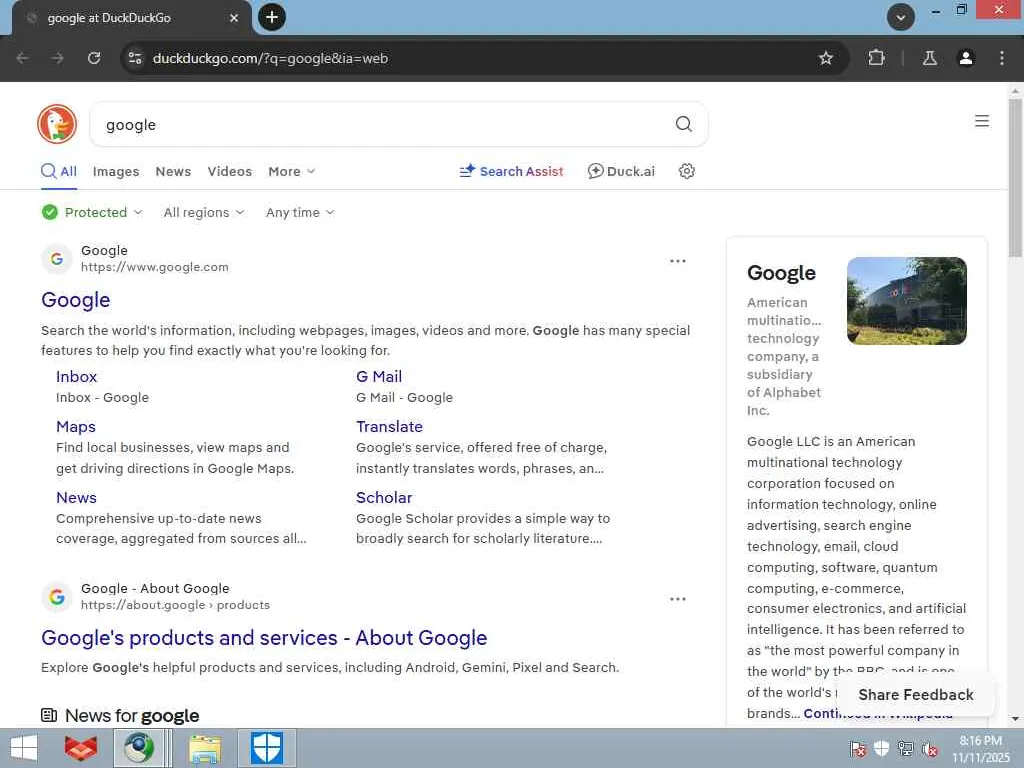Open the Inbox sitelink
This screenshot has height=768, width=1024.
76,377
